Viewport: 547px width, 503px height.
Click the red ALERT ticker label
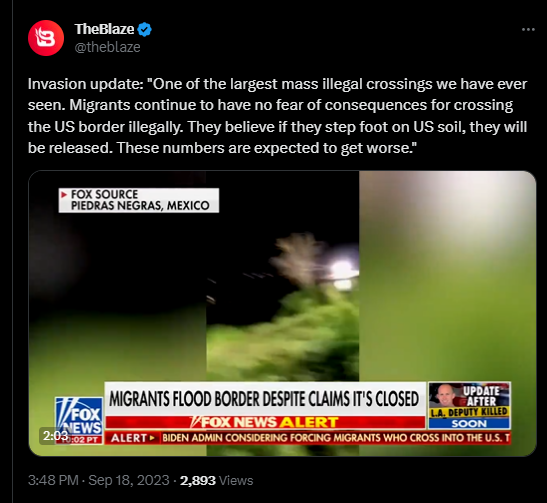(133, 438)
